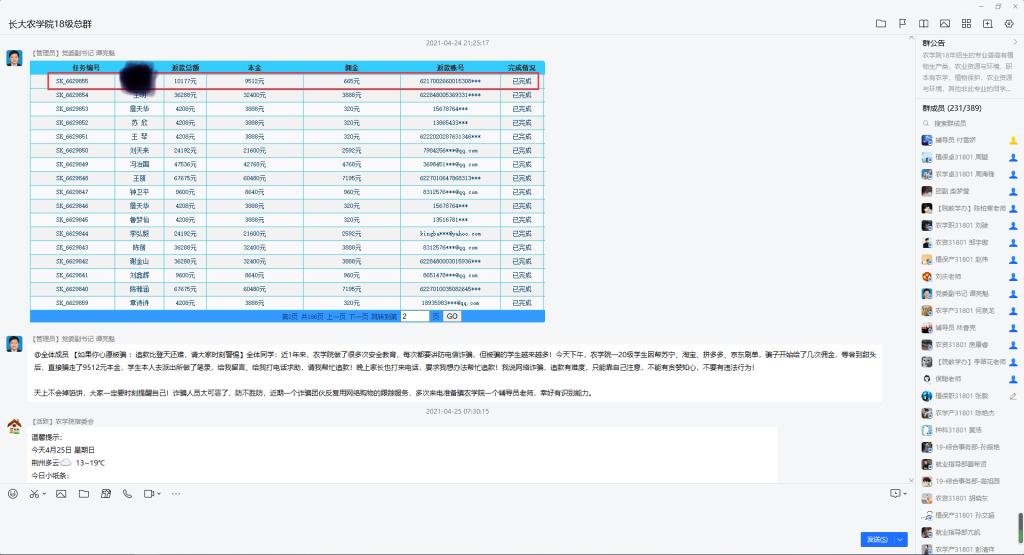Click the GO button under the table
Image resolution: width=1024 pixels, height=555 pixels.
pyautogui.click(x=452, y=315)
